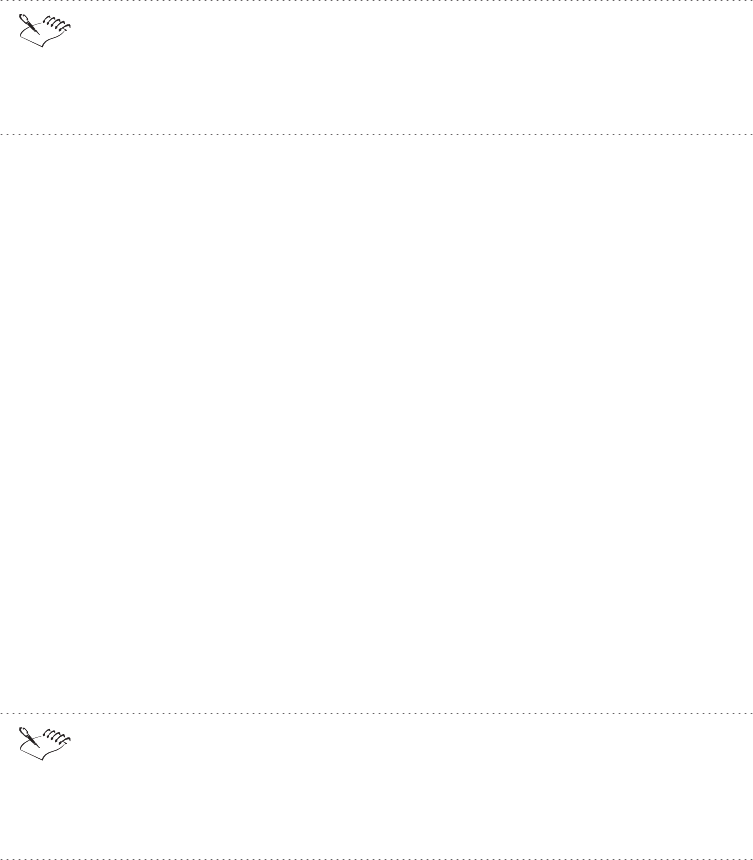Click the empty text area of the bottom note box
This screenshot has width=753, height=860.
(x=411, y=785)
